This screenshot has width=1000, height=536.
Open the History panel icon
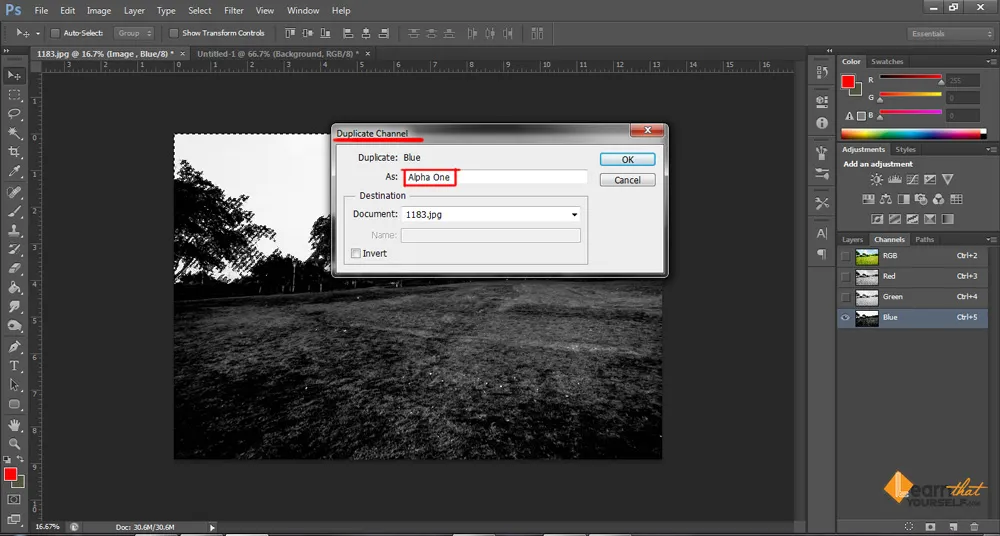[x=822, y=72]
